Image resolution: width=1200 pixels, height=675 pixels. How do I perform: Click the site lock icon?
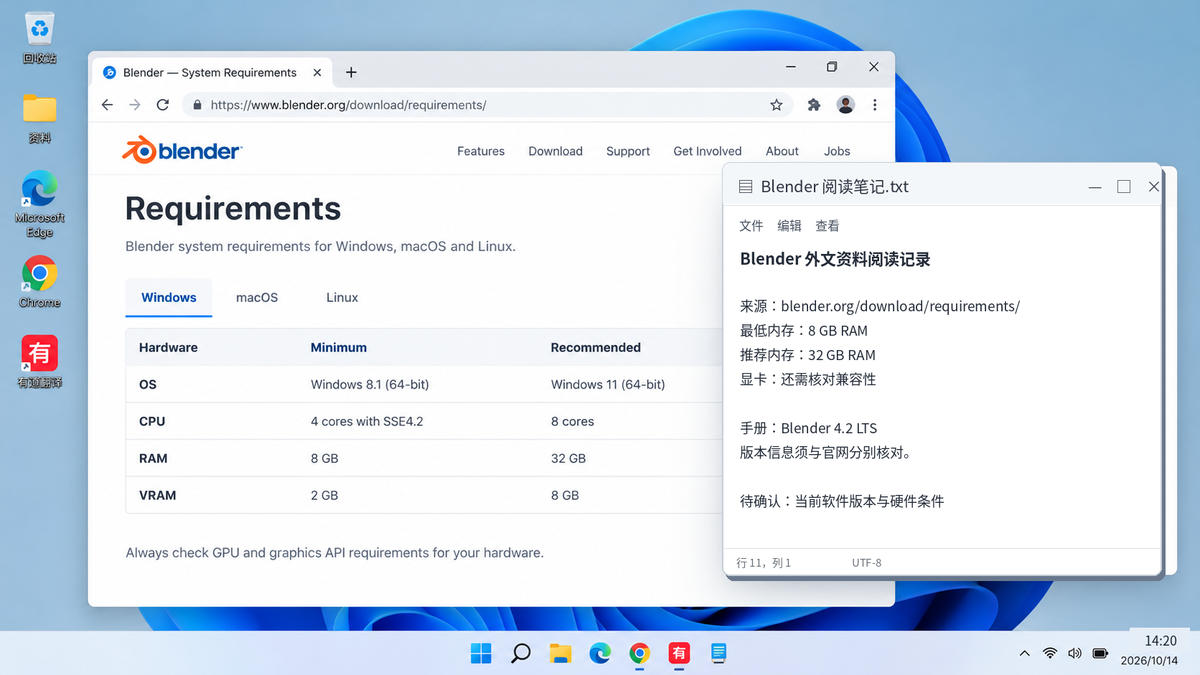(x=198, y=105)
